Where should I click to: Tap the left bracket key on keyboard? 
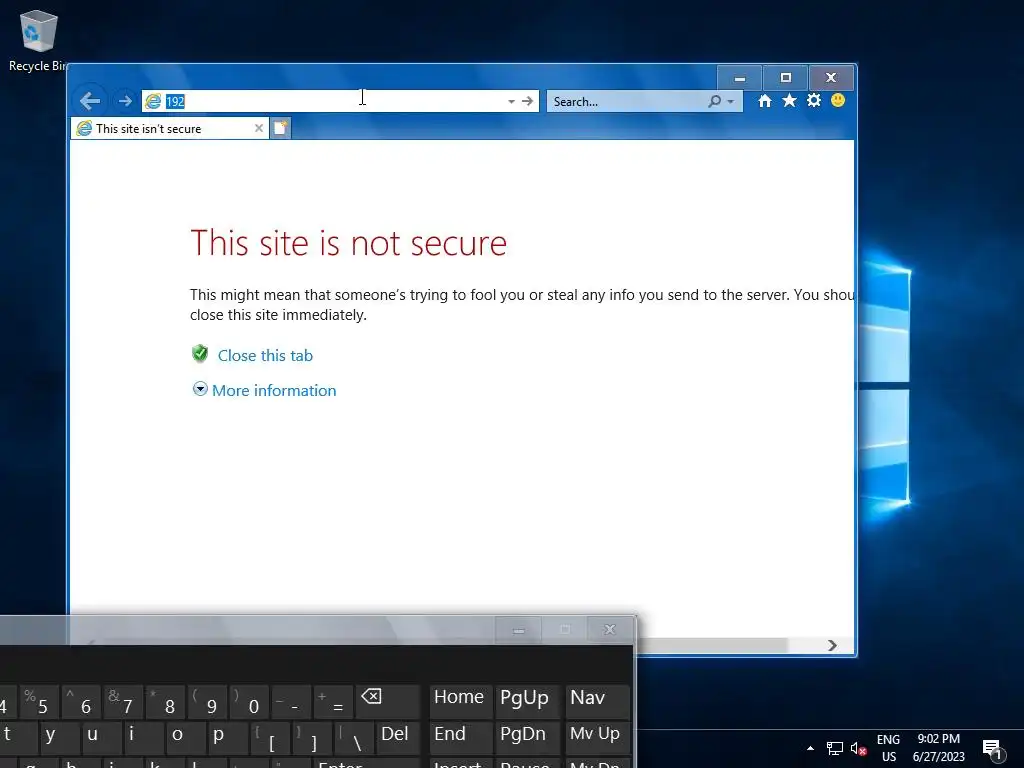(270, 737)
